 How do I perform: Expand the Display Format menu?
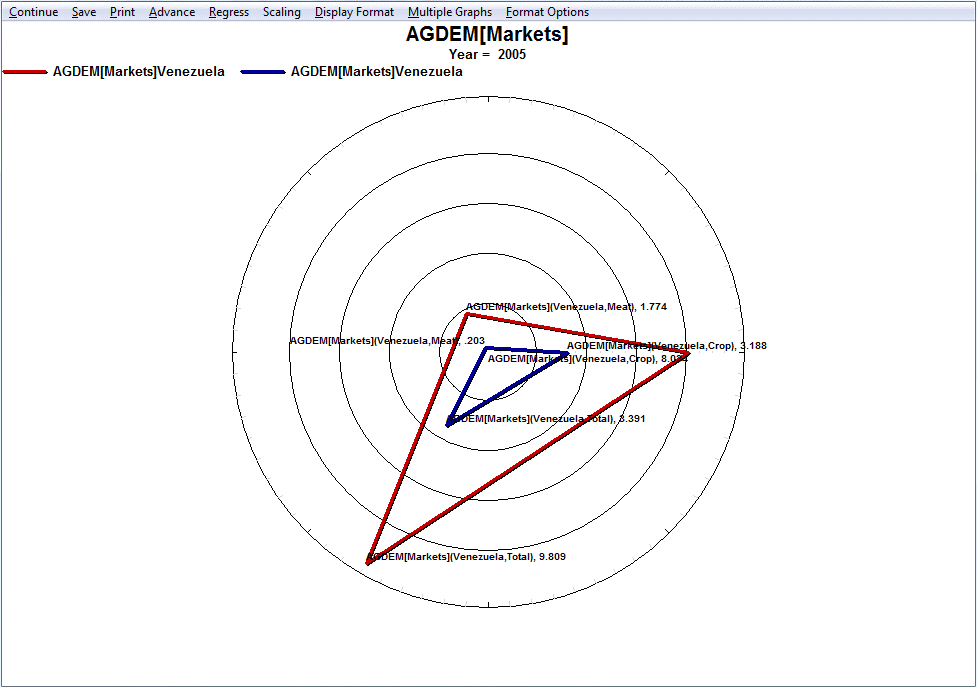354,12
